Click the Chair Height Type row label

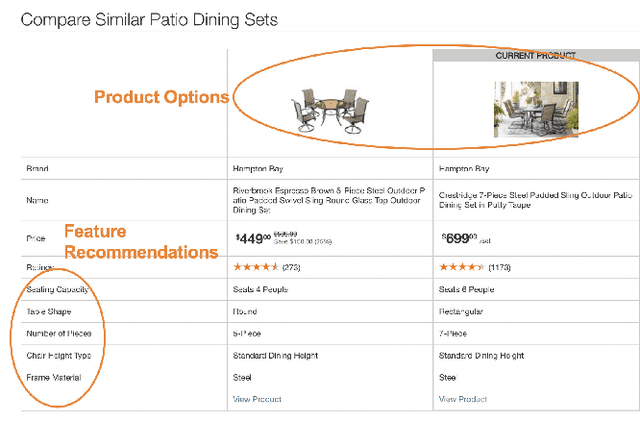(x=62, y=355)
